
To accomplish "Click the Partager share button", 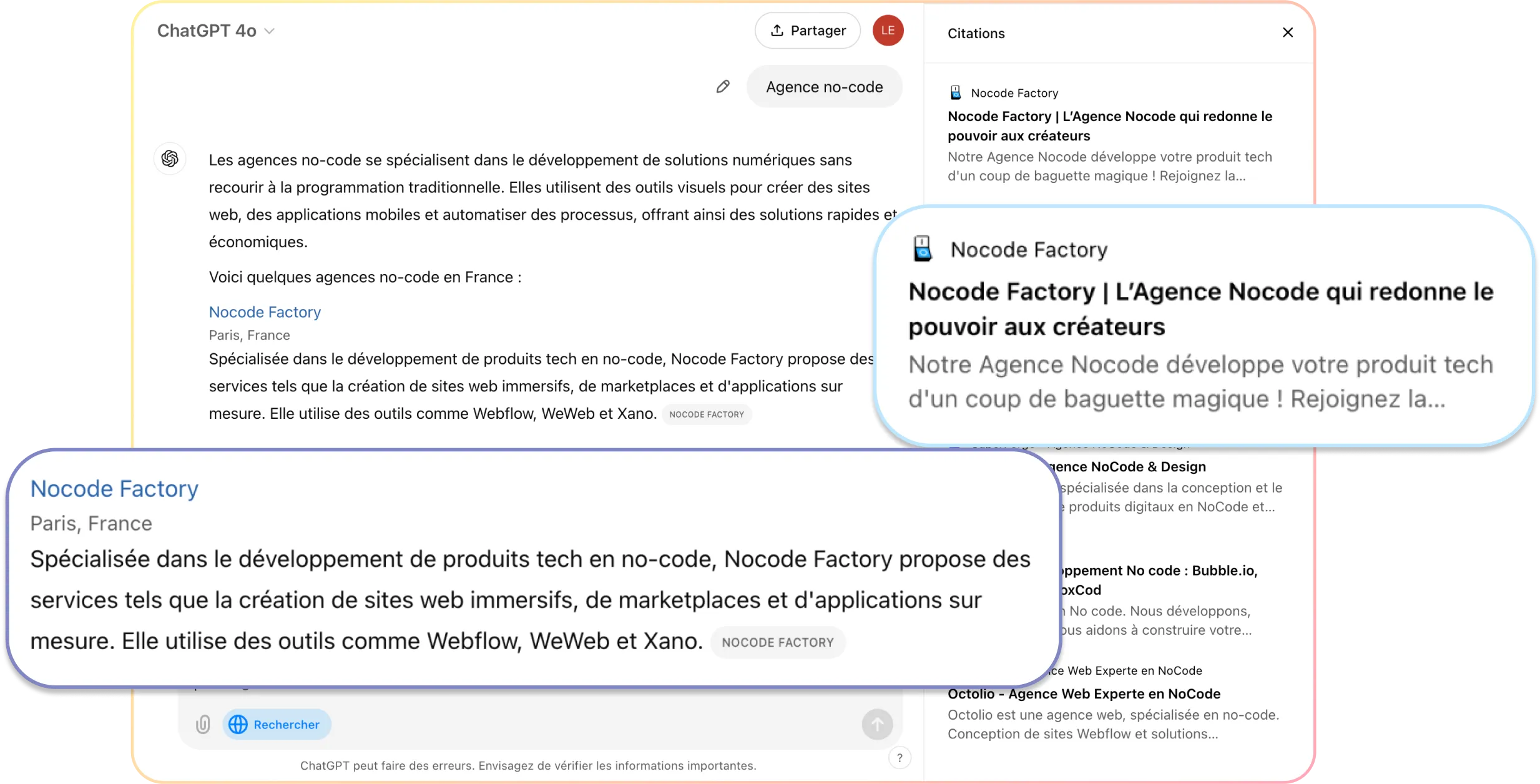I will click(x=807, y=31).
